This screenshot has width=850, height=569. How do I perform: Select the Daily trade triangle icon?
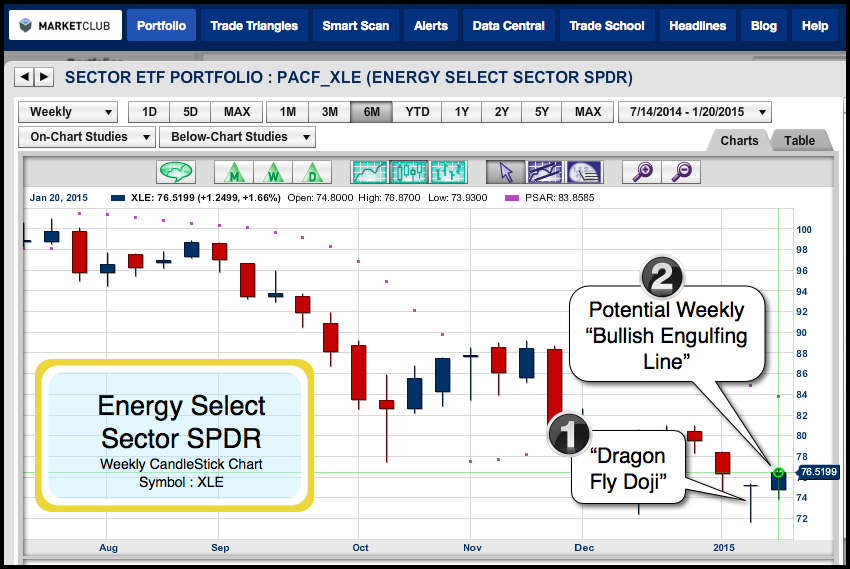click(x=312, y=171)
